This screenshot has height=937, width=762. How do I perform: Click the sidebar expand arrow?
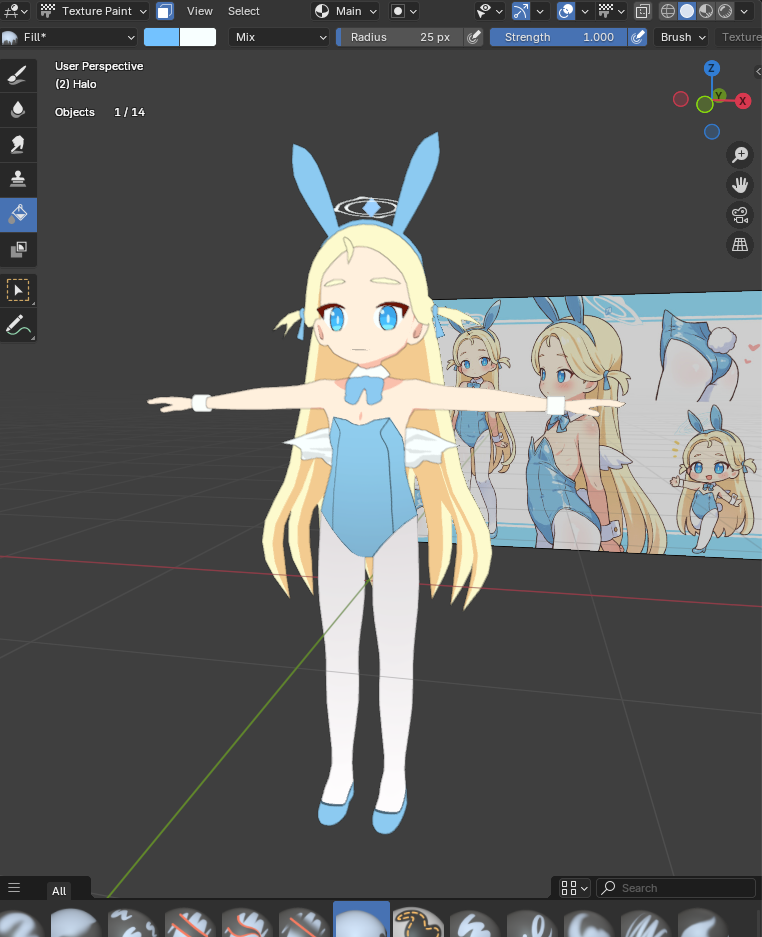coord(758,72)
